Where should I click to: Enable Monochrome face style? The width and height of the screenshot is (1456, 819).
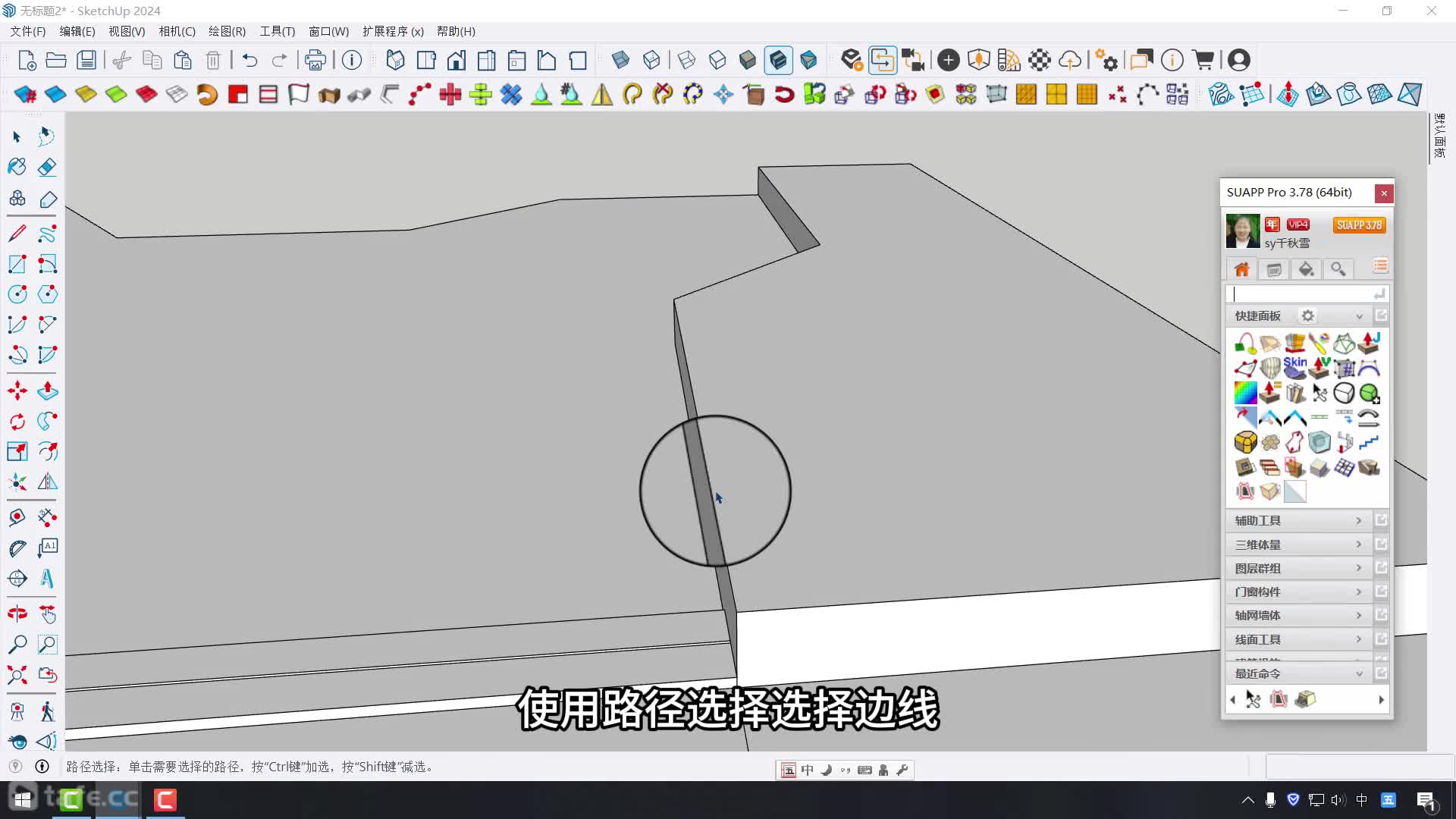click(808, 60)
